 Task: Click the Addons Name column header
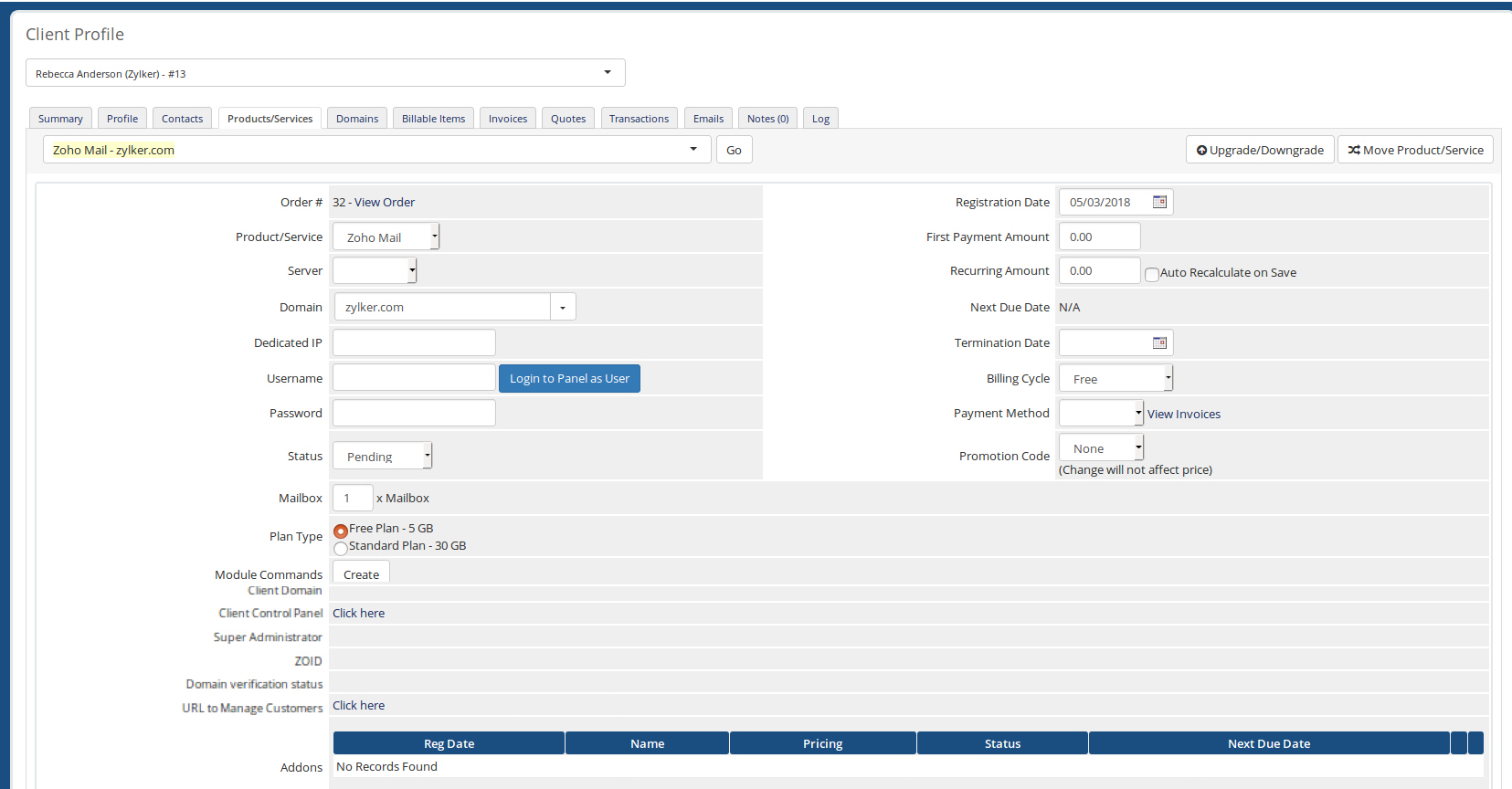[x=647, y=743]
